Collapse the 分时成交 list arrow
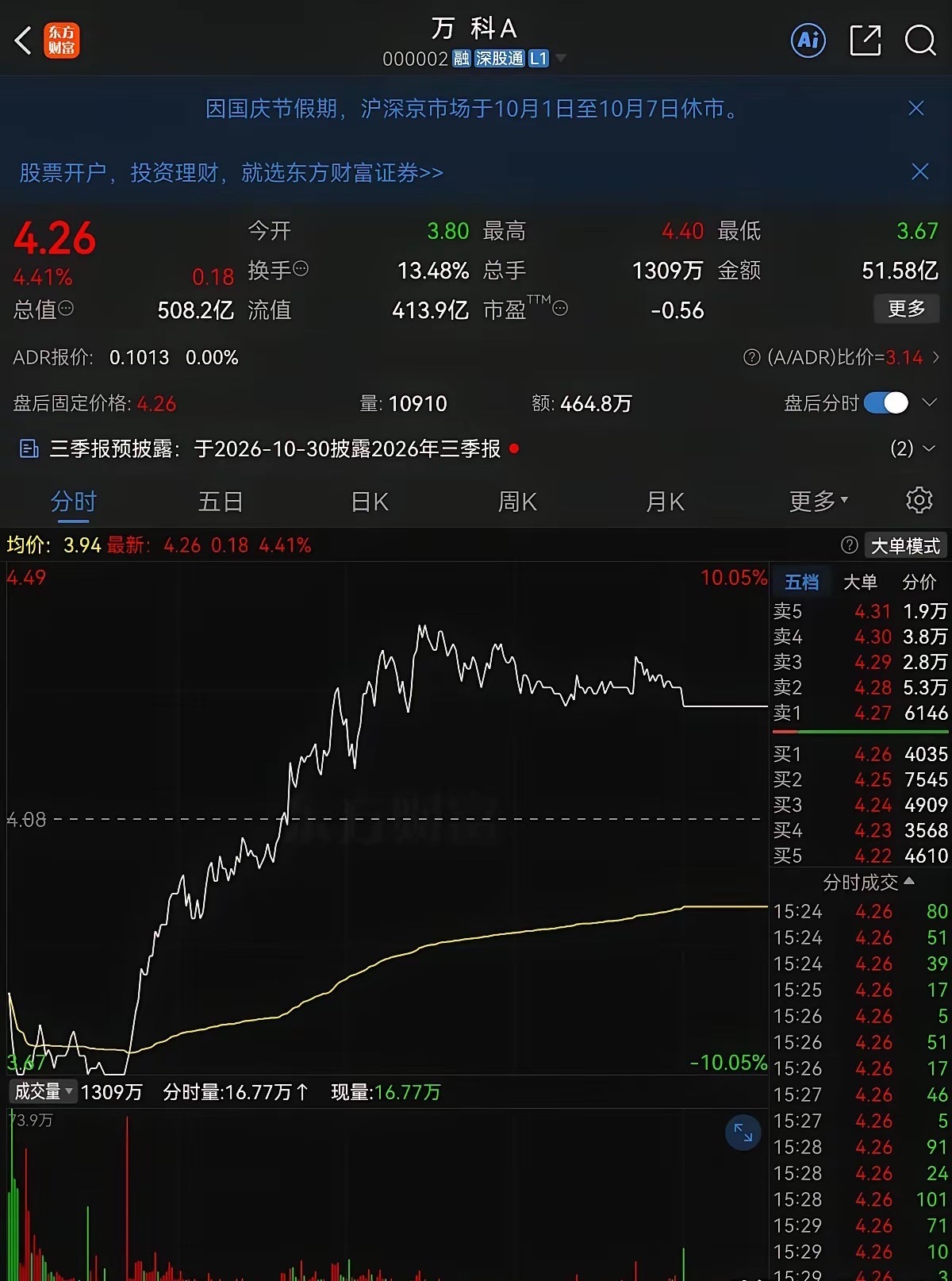The height and width of the screenshot is (1281, 952). (x=909, y=881)
